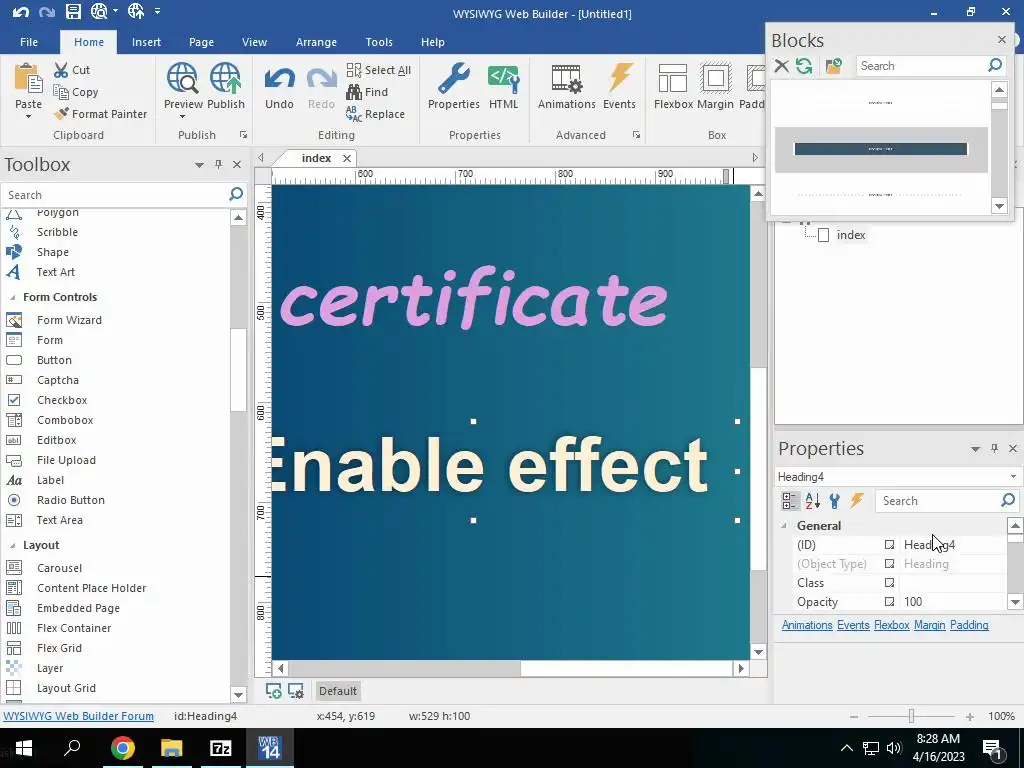Screen dimensions: 1024x768
Task: Switch to the Insert ribbon tab
Action: (146, 42)
